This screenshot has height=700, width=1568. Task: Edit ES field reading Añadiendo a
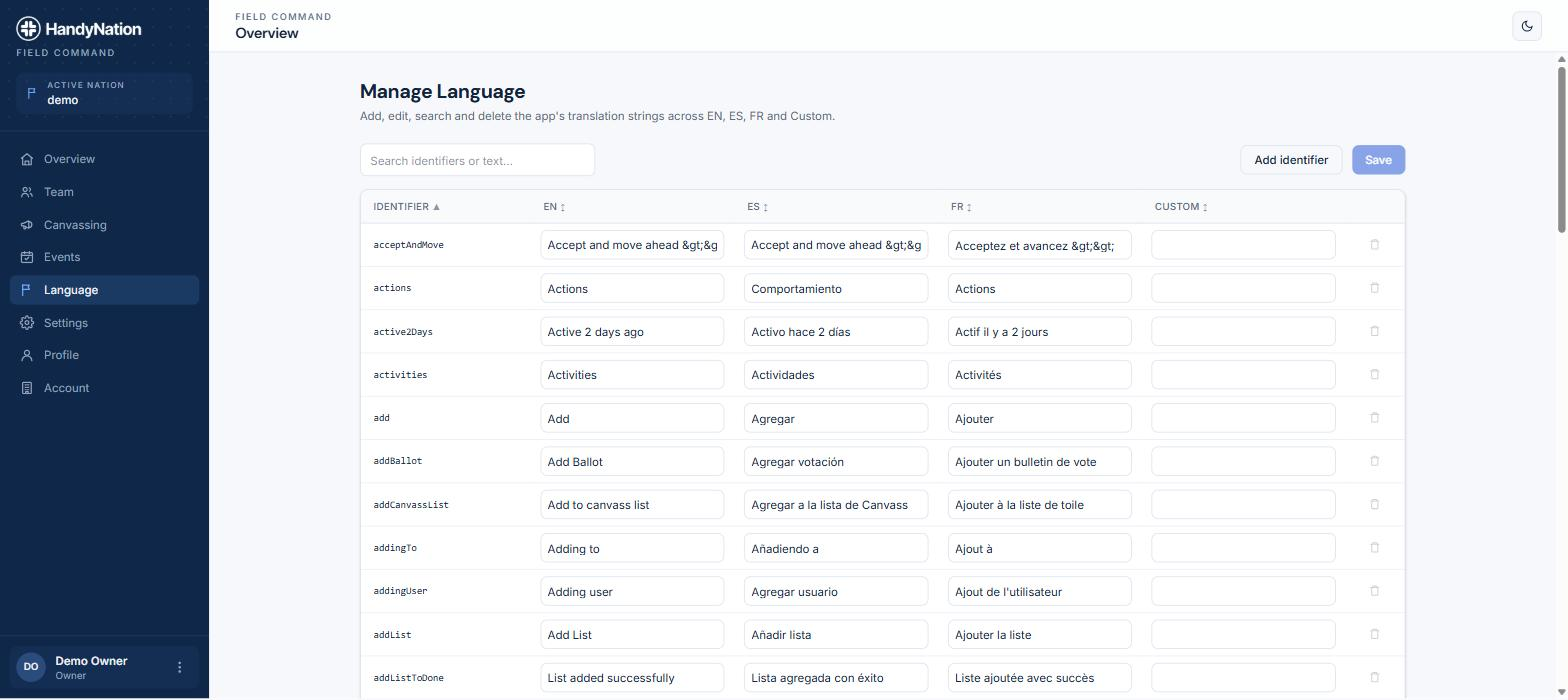click(836, 548)
